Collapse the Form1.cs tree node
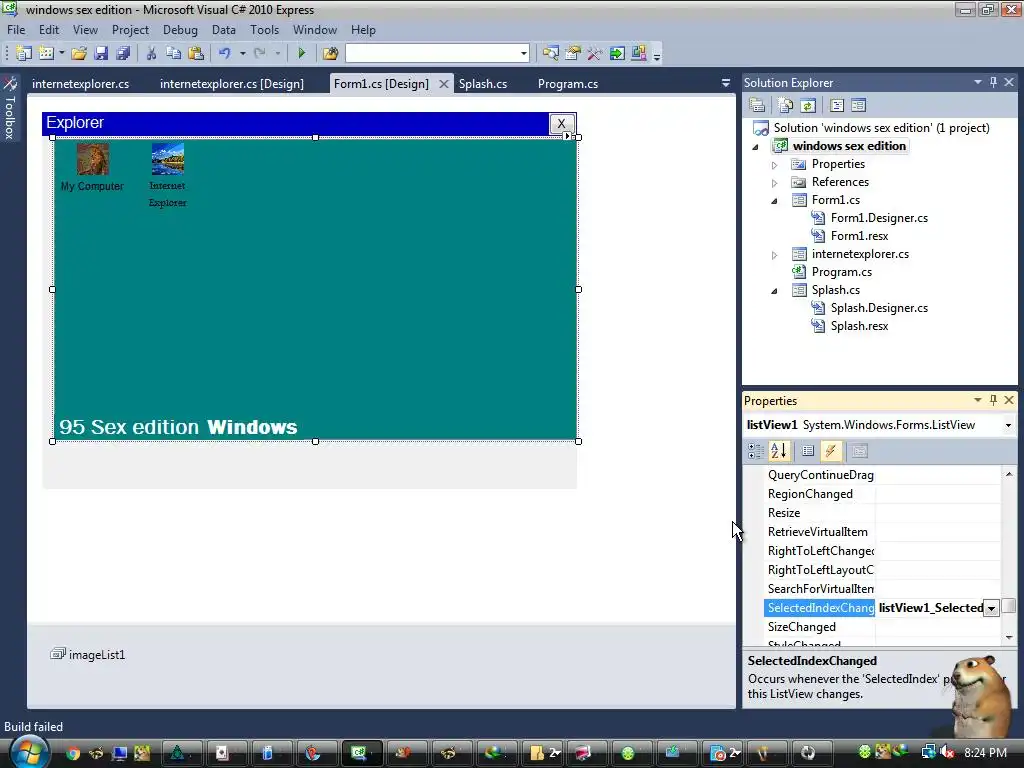 pyautogui.click(x=775, y=201)
